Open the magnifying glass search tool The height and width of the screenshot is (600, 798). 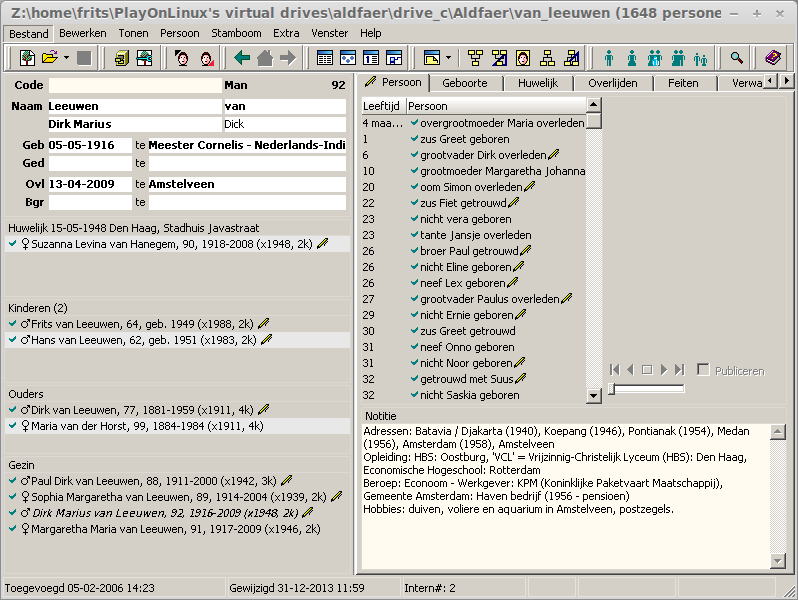click(736, 58)
